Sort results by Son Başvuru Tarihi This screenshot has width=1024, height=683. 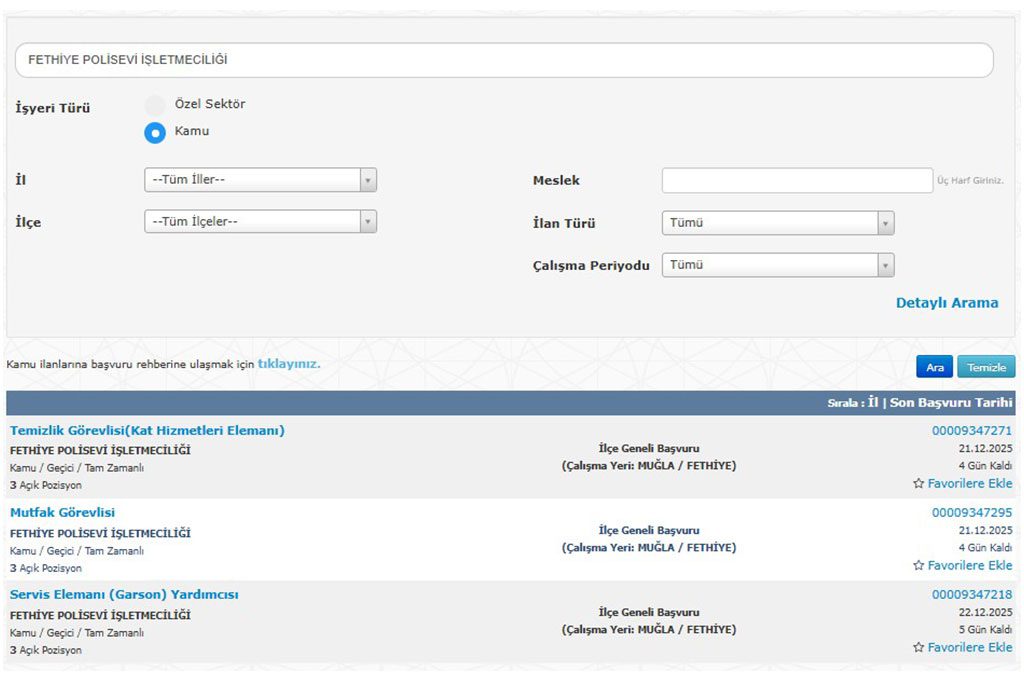(950, 403)
